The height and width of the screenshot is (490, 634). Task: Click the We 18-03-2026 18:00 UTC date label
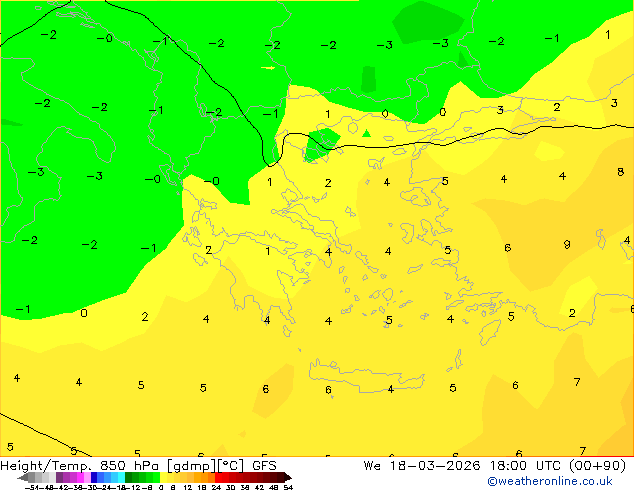pyautogui.click(x=495, y=466)
